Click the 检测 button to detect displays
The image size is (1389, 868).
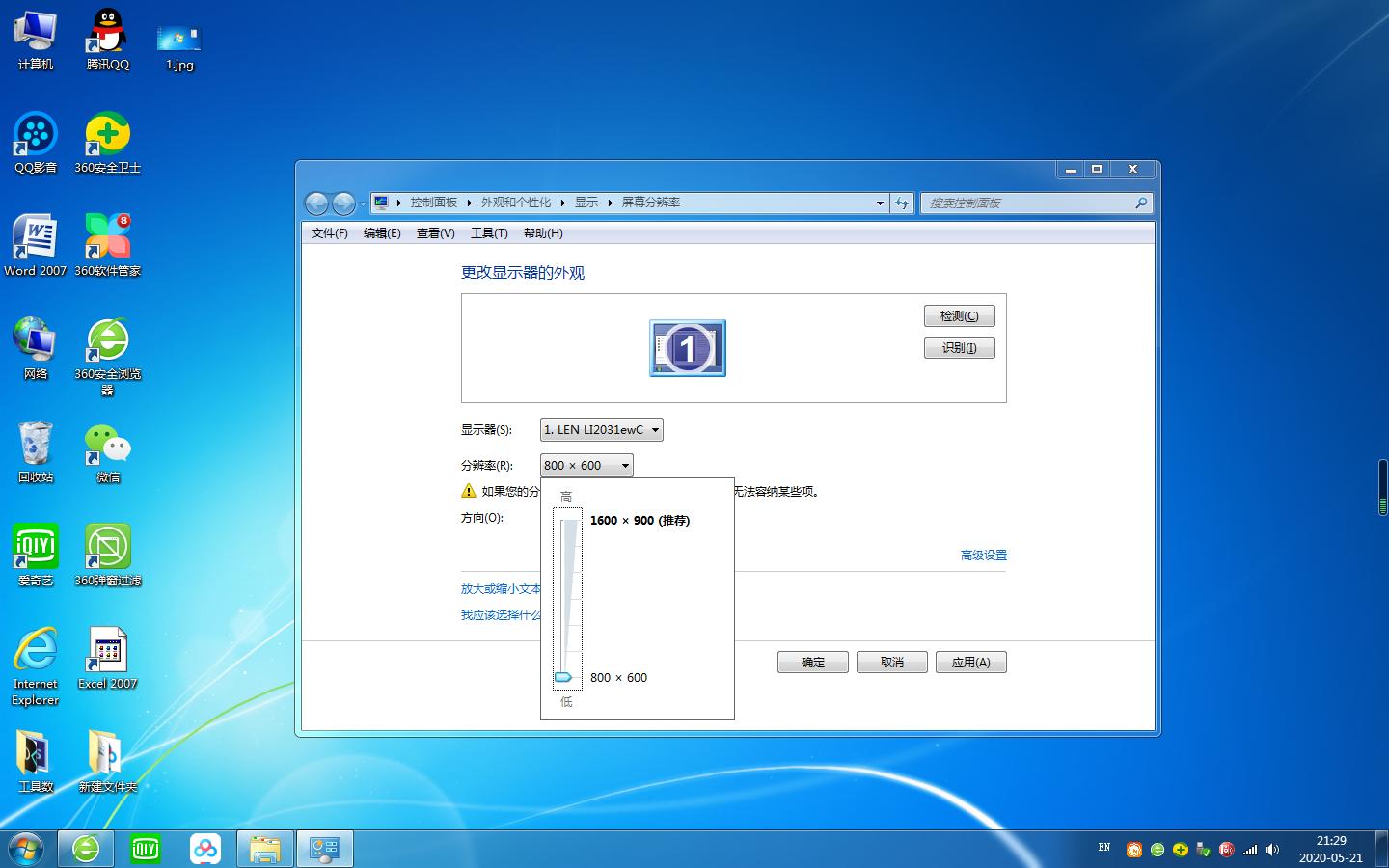(959, 315)
